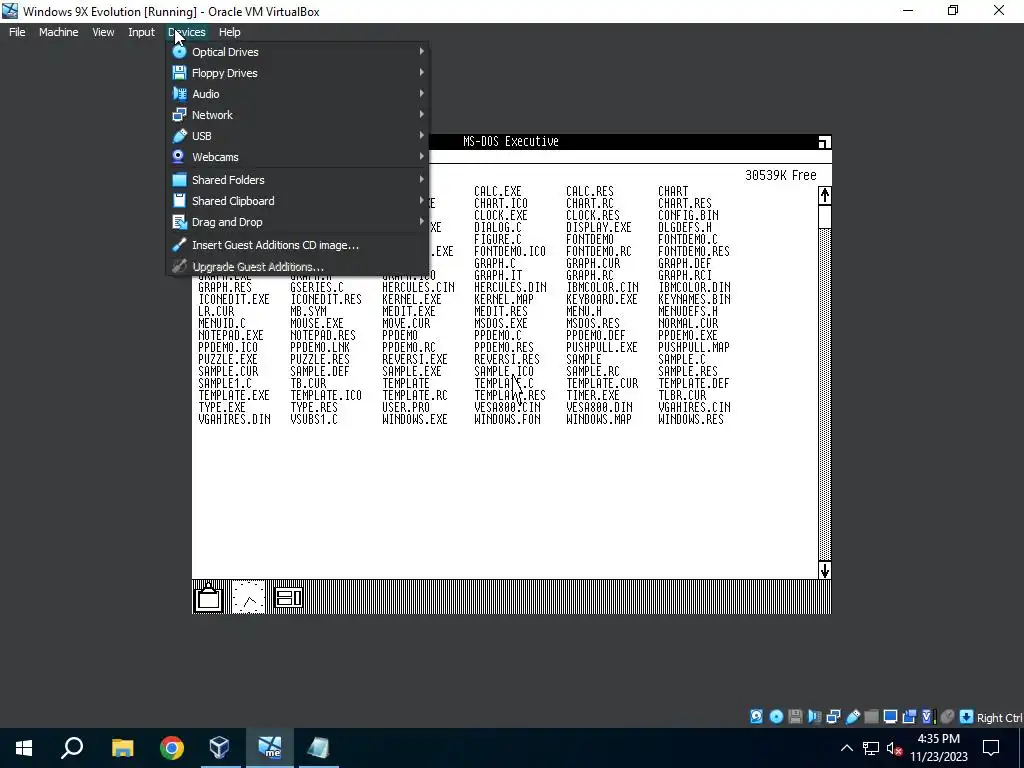Expand the Floppy Drives submenu arrow
1024x768 pixels.
point(421,72)
